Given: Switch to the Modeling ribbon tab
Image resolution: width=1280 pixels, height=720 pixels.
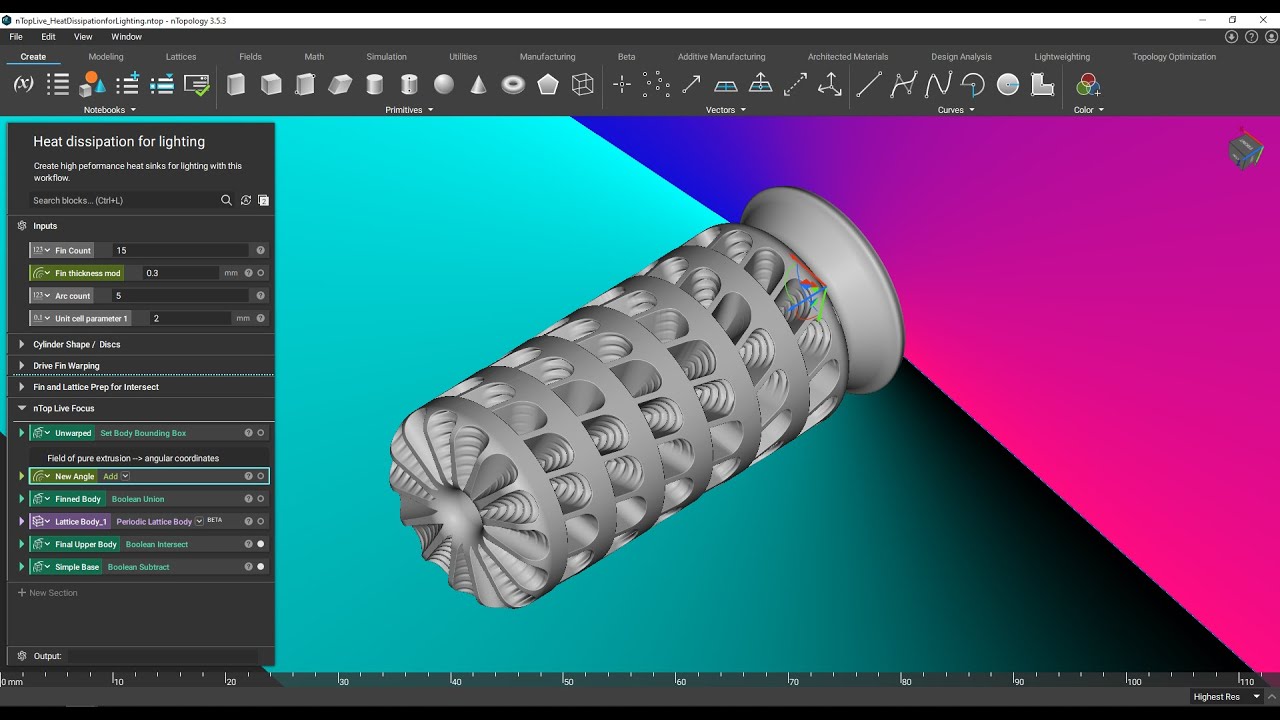Looking at the screenshot, I should (x=106, y=57).
